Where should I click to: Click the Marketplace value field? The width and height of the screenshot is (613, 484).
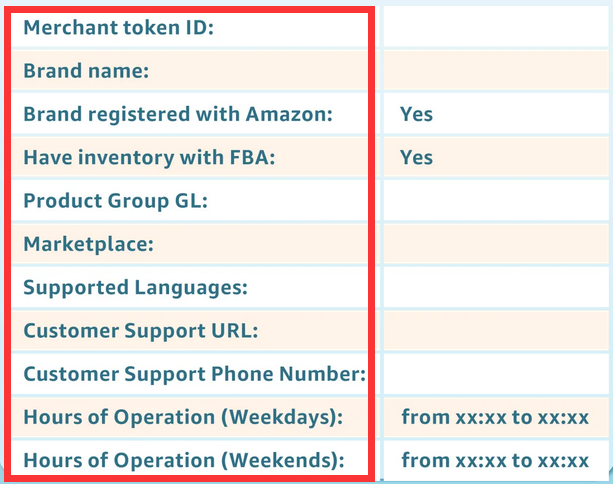click(495, 244)
